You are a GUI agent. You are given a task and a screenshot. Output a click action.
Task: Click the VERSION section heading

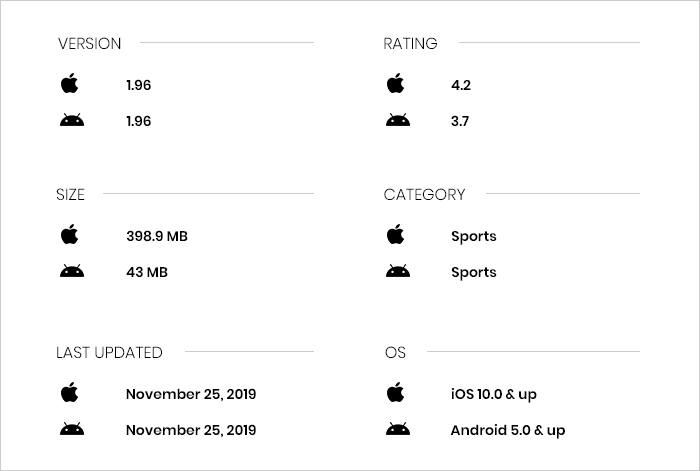click(x=89, y=43)
